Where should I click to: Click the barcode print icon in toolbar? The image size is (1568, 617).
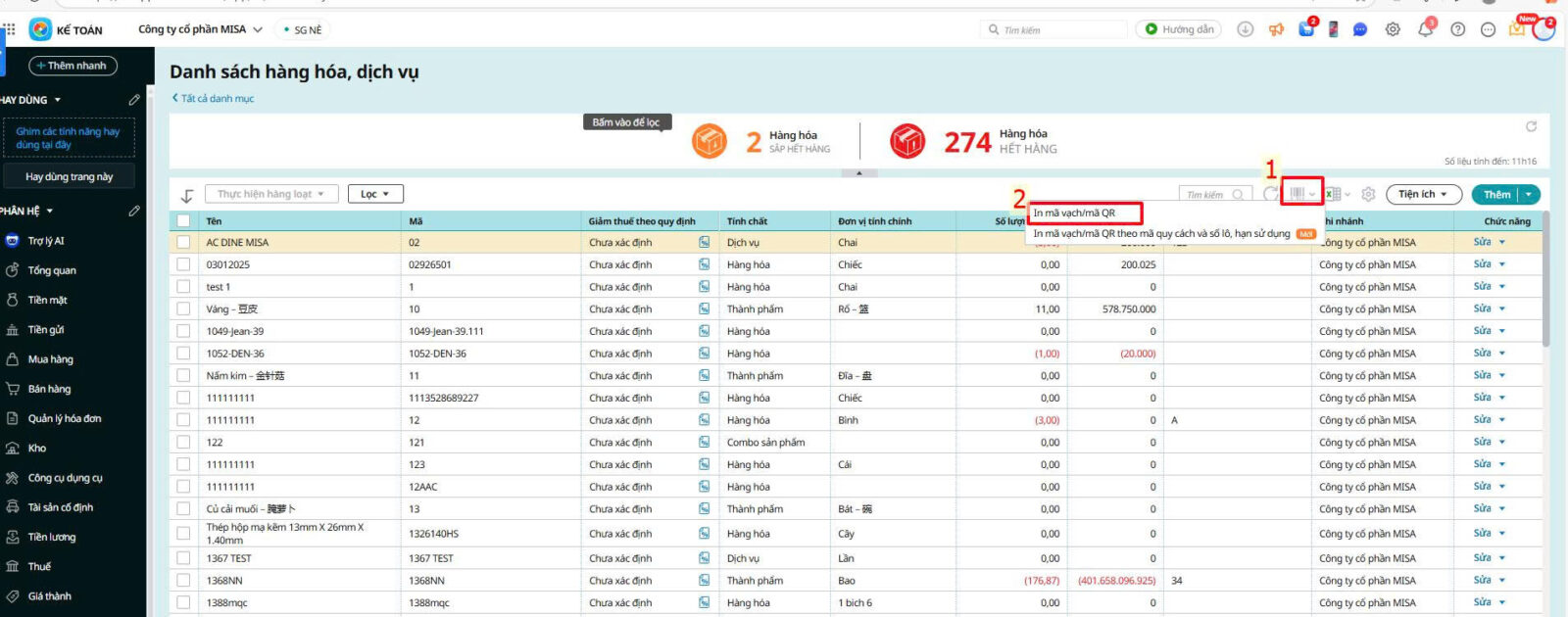(1298, 194)
